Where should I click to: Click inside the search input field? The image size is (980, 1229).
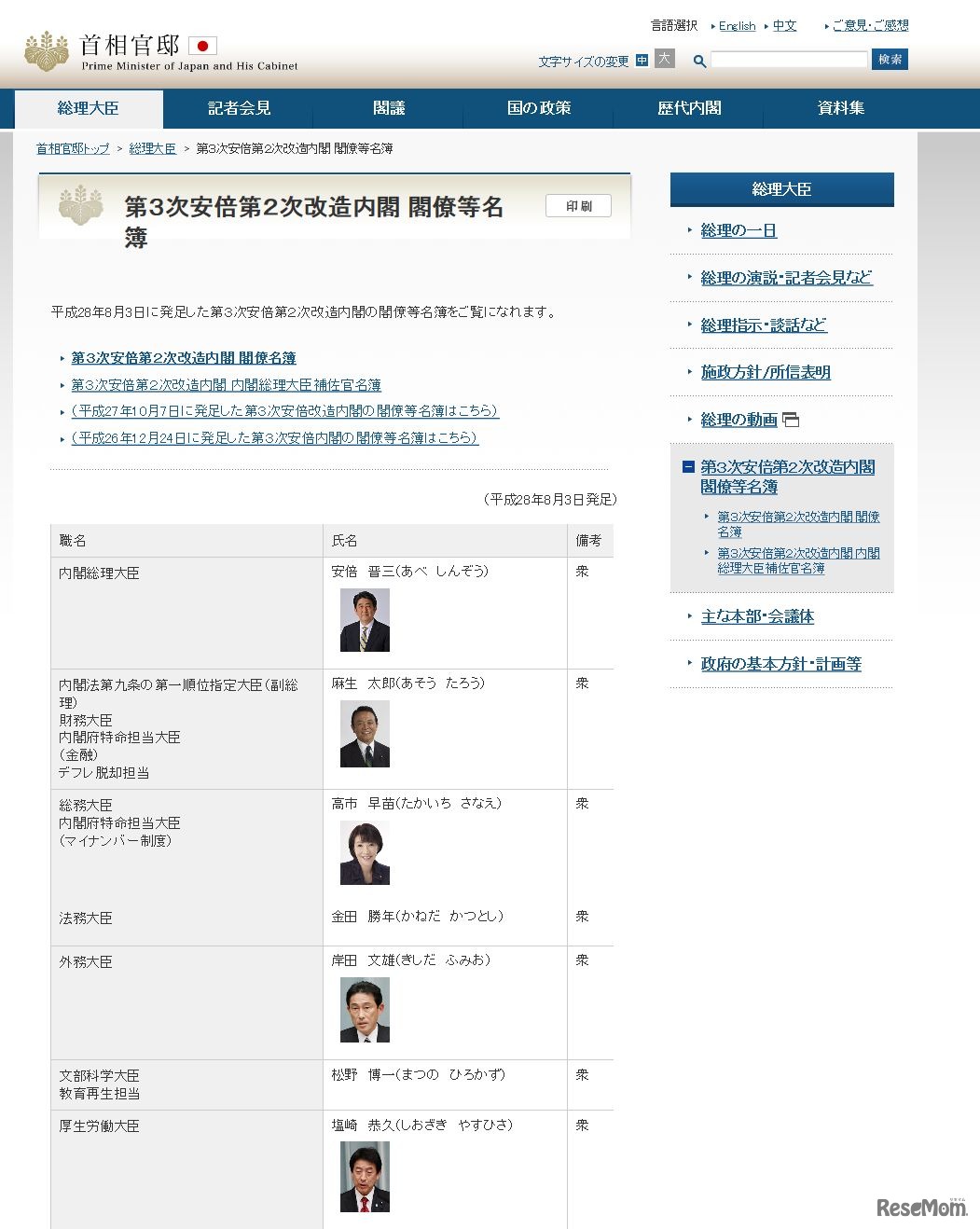pyautogui.click(x=789, y=59)
